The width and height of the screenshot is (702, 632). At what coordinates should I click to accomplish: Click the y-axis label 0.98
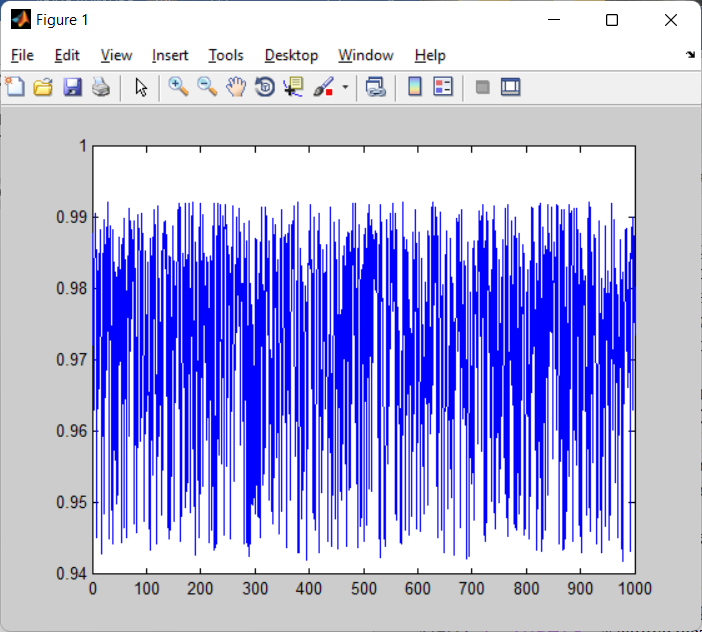click(x=71, y=288)
